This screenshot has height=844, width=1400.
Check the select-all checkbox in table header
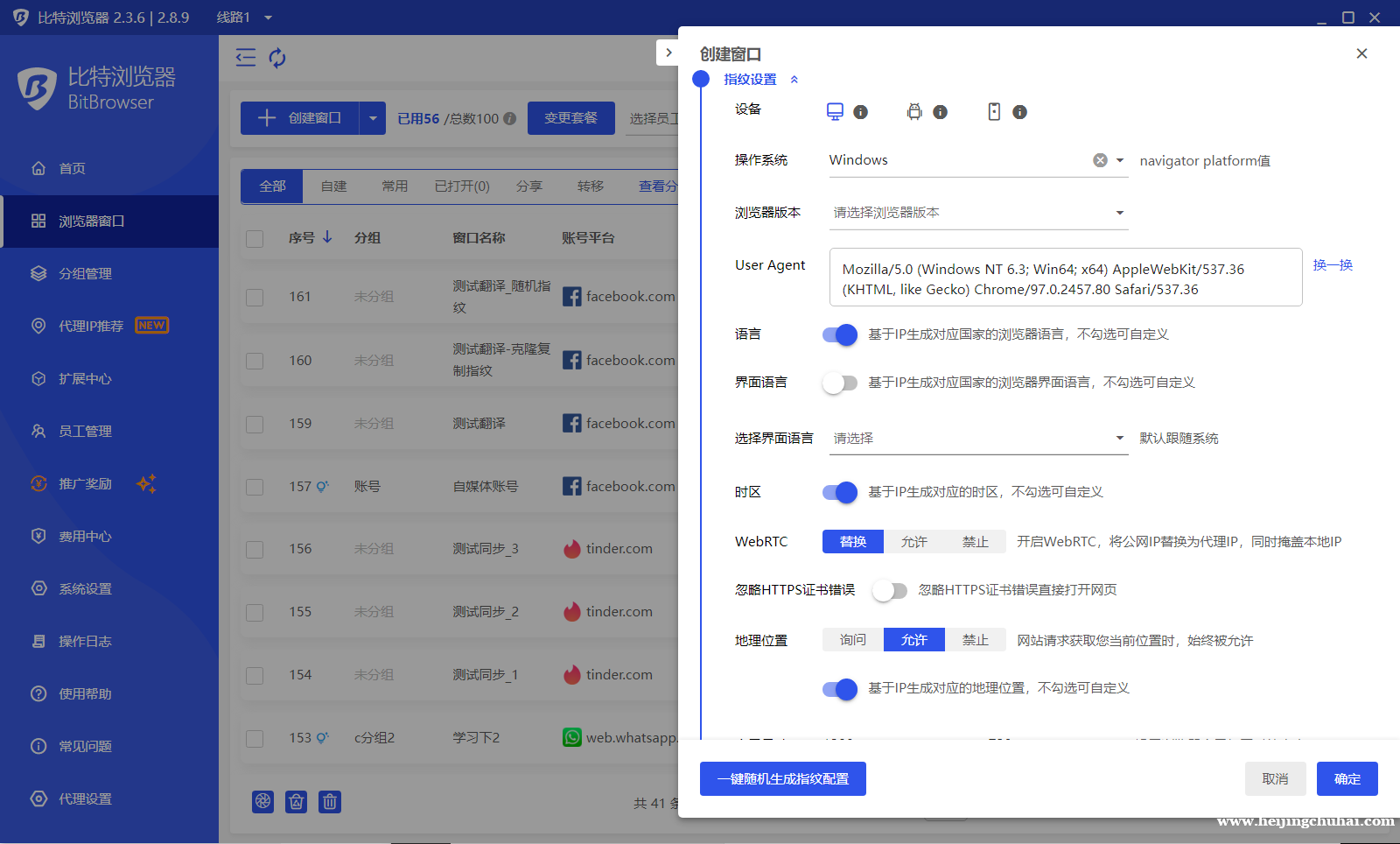point(255,239)
